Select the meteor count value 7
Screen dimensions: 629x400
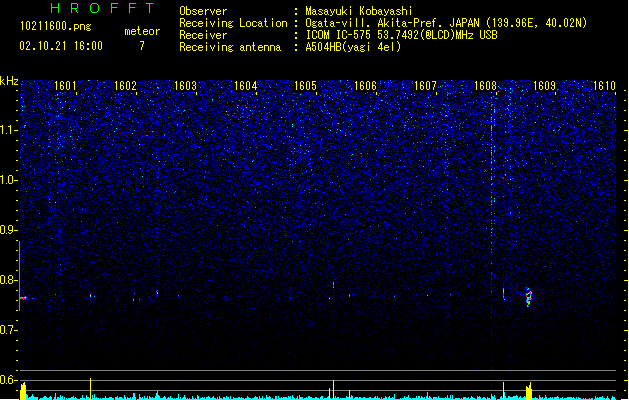[x=142, y=46]
